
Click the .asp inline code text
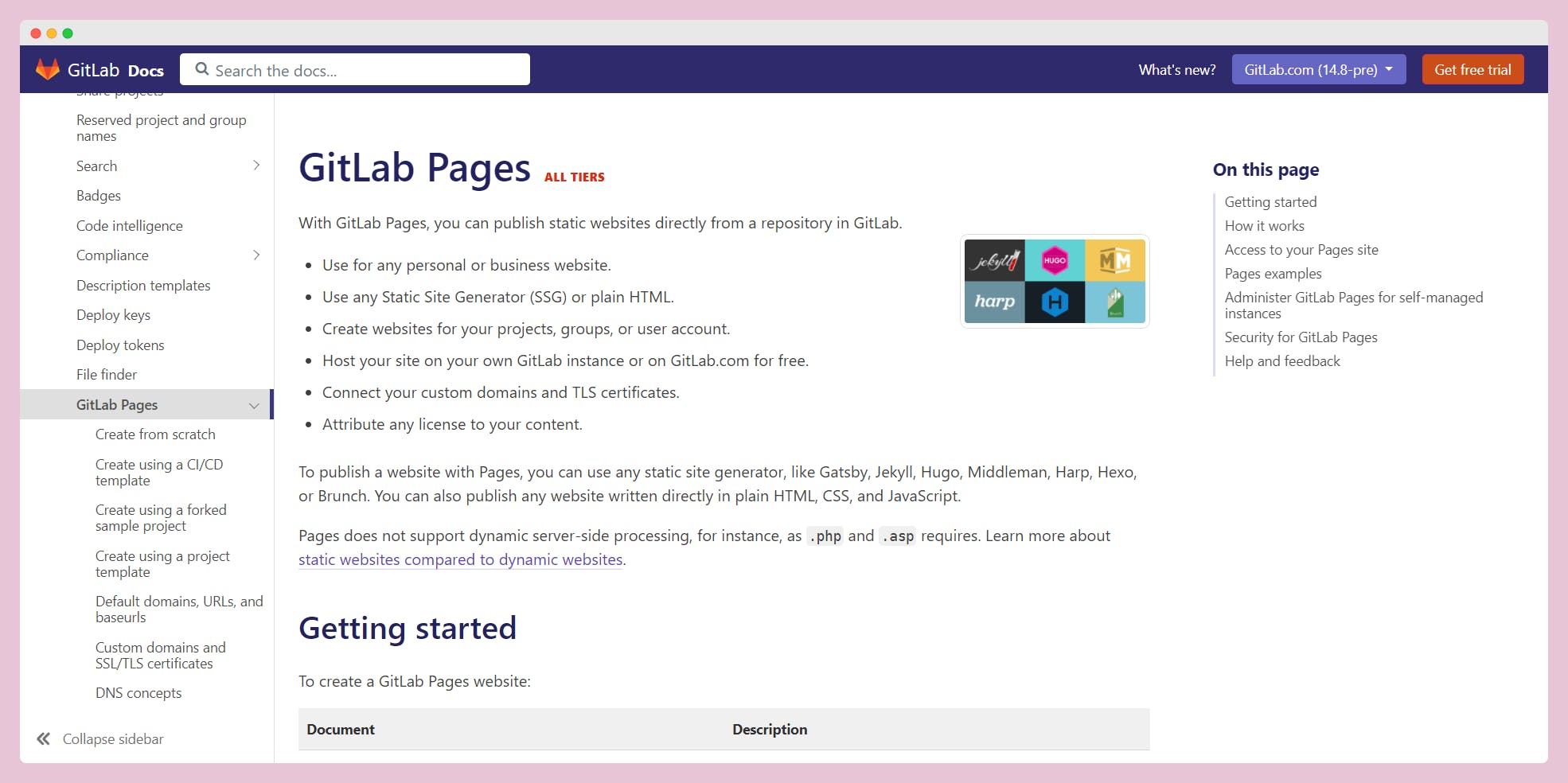click(x=897, y=536)
